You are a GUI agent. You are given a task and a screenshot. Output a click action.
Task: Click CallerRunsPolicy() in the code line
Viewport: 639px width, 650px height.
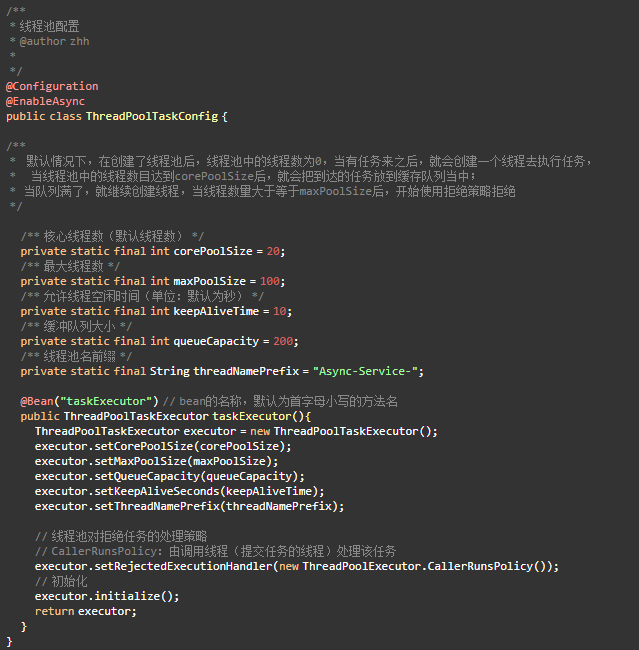point(487,566)
